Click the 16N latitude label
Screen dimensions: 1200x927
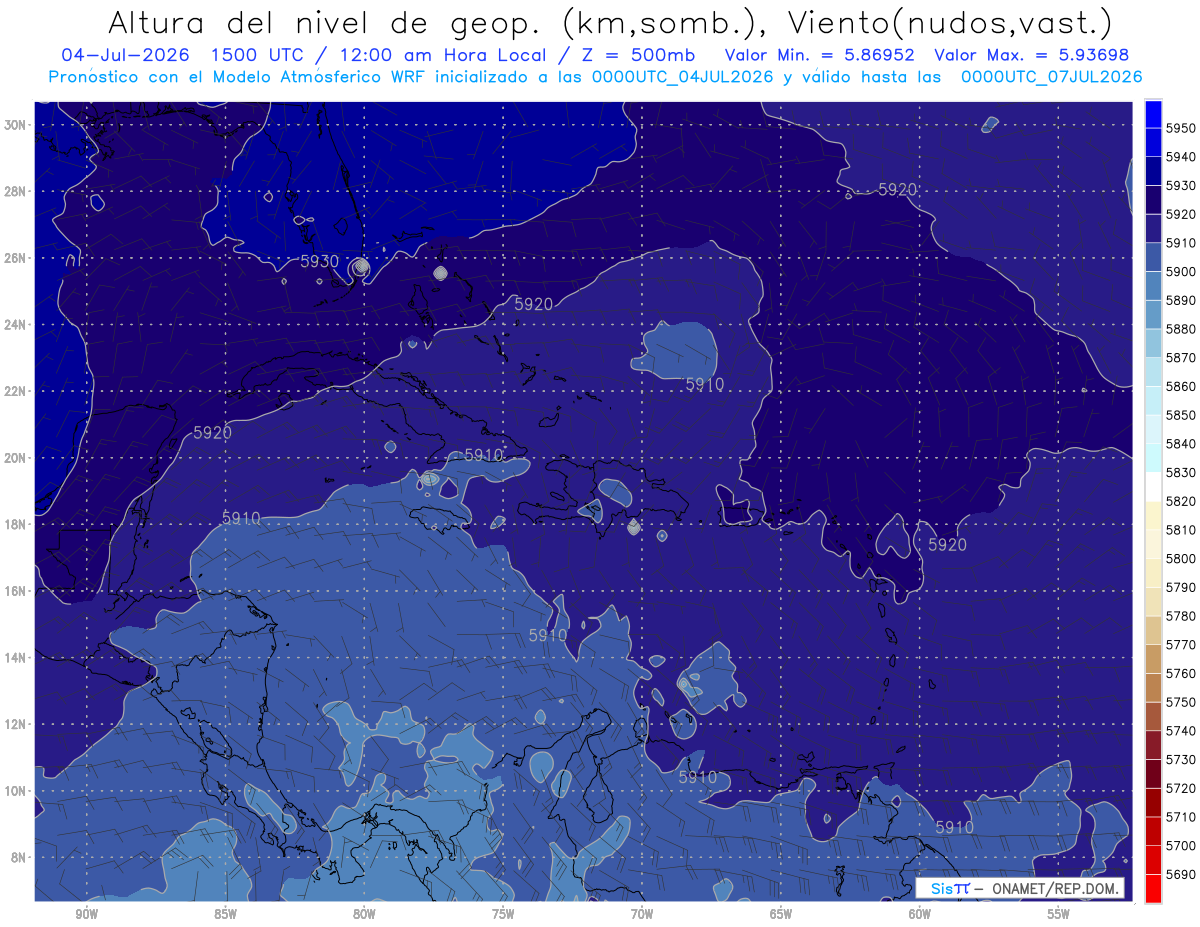(15, 591)
